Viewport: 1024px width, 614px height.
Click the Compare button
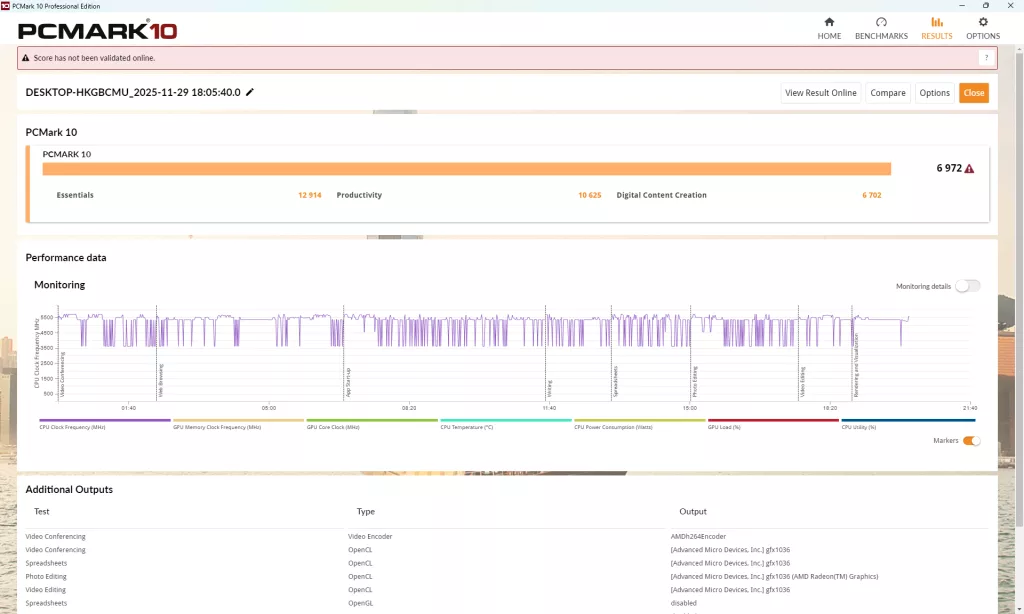pos(887,93)
